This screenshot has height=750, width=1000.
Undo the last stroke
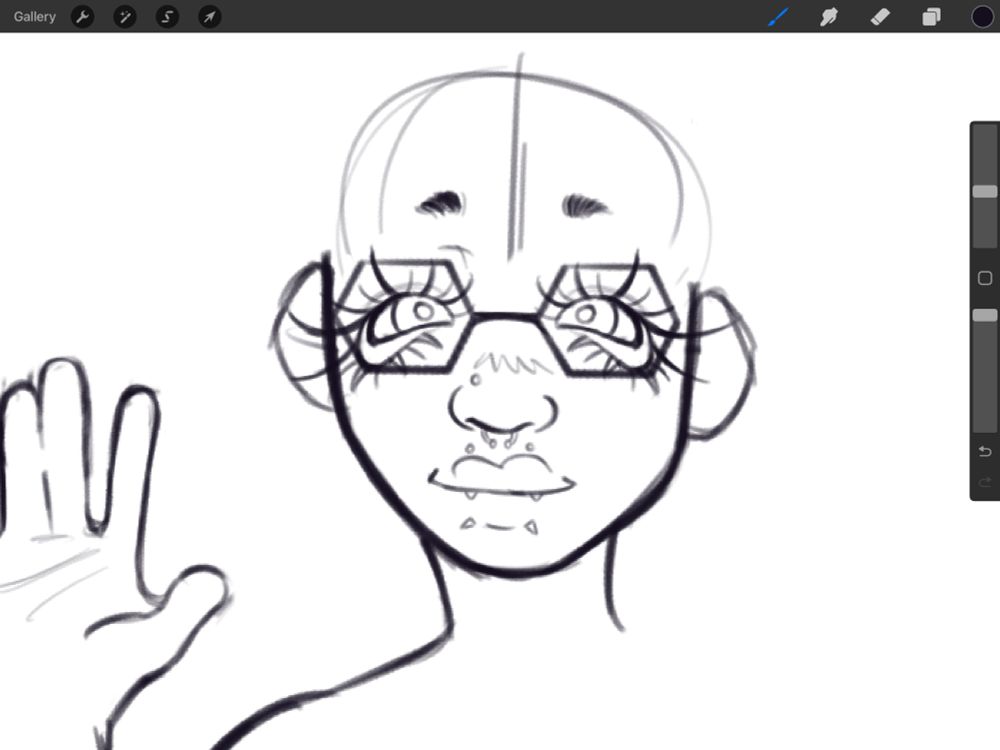(985, 452)
